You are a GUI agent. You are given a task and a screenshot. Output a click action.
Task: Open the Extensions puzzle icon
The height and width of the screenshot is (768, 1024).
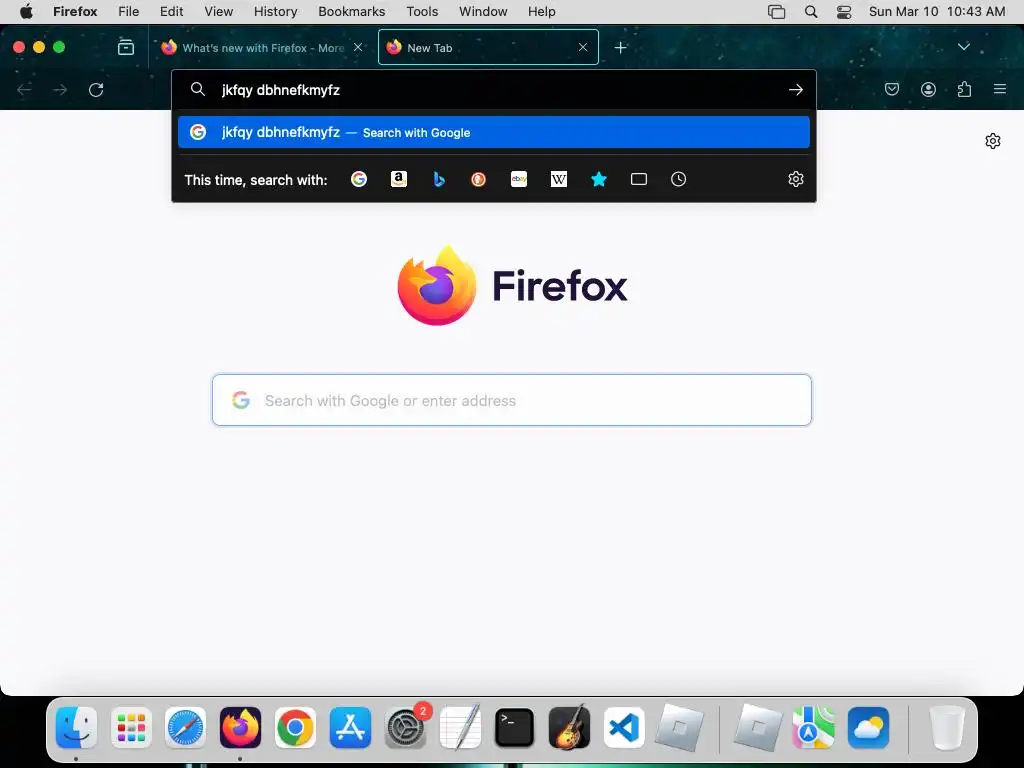[964, 89]
